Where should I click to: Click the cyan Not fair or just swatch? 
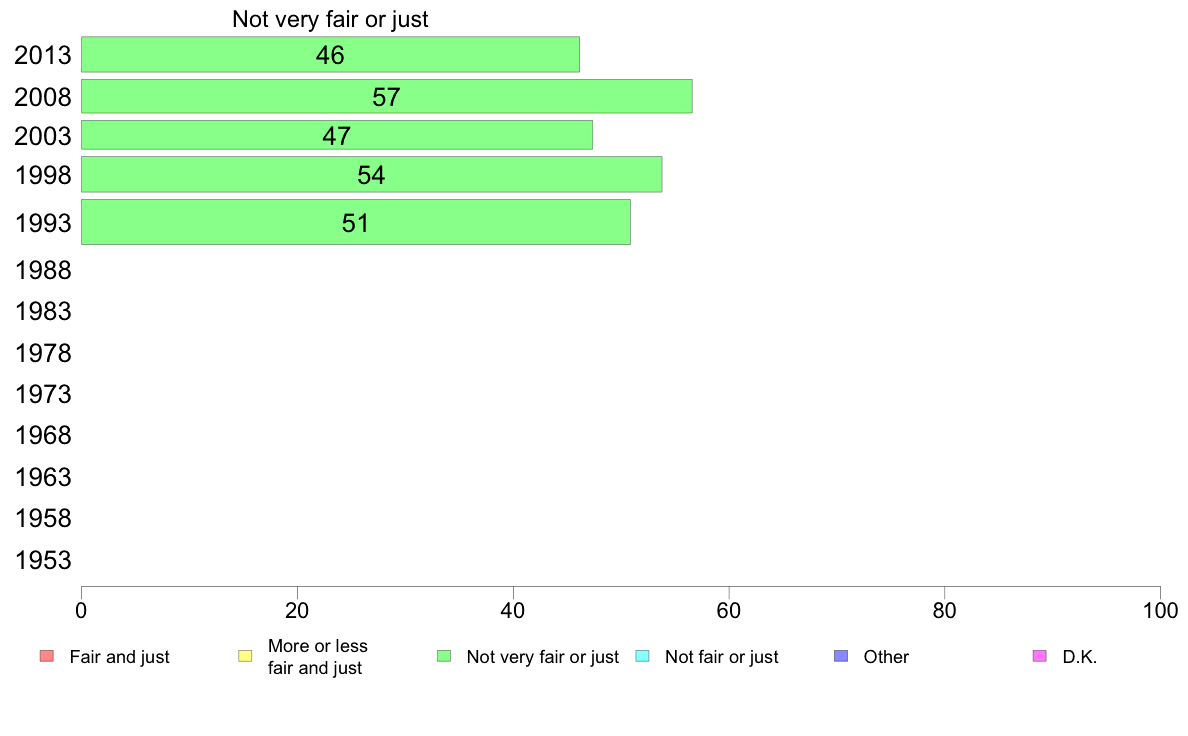642,656
